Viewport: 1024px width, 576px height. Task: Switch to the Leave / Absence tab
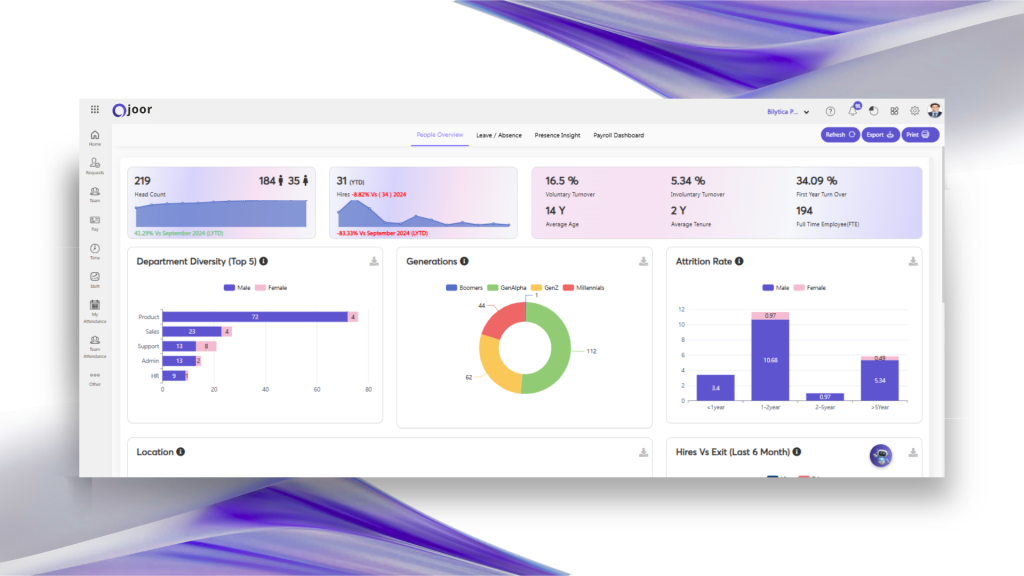(x=498, y=135)
